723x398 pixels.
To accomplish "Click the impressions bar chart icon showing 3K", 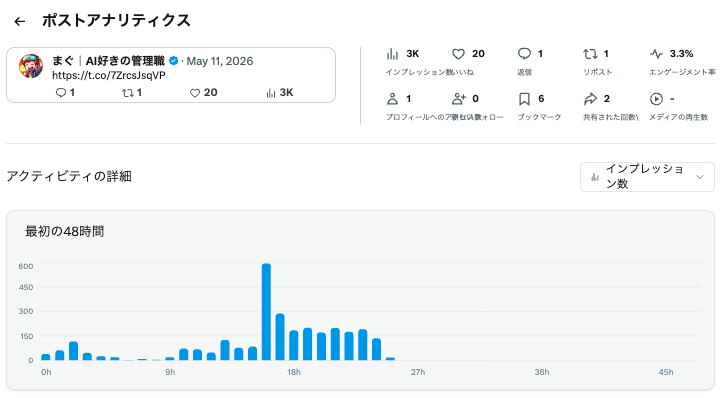I will point(392,54).
